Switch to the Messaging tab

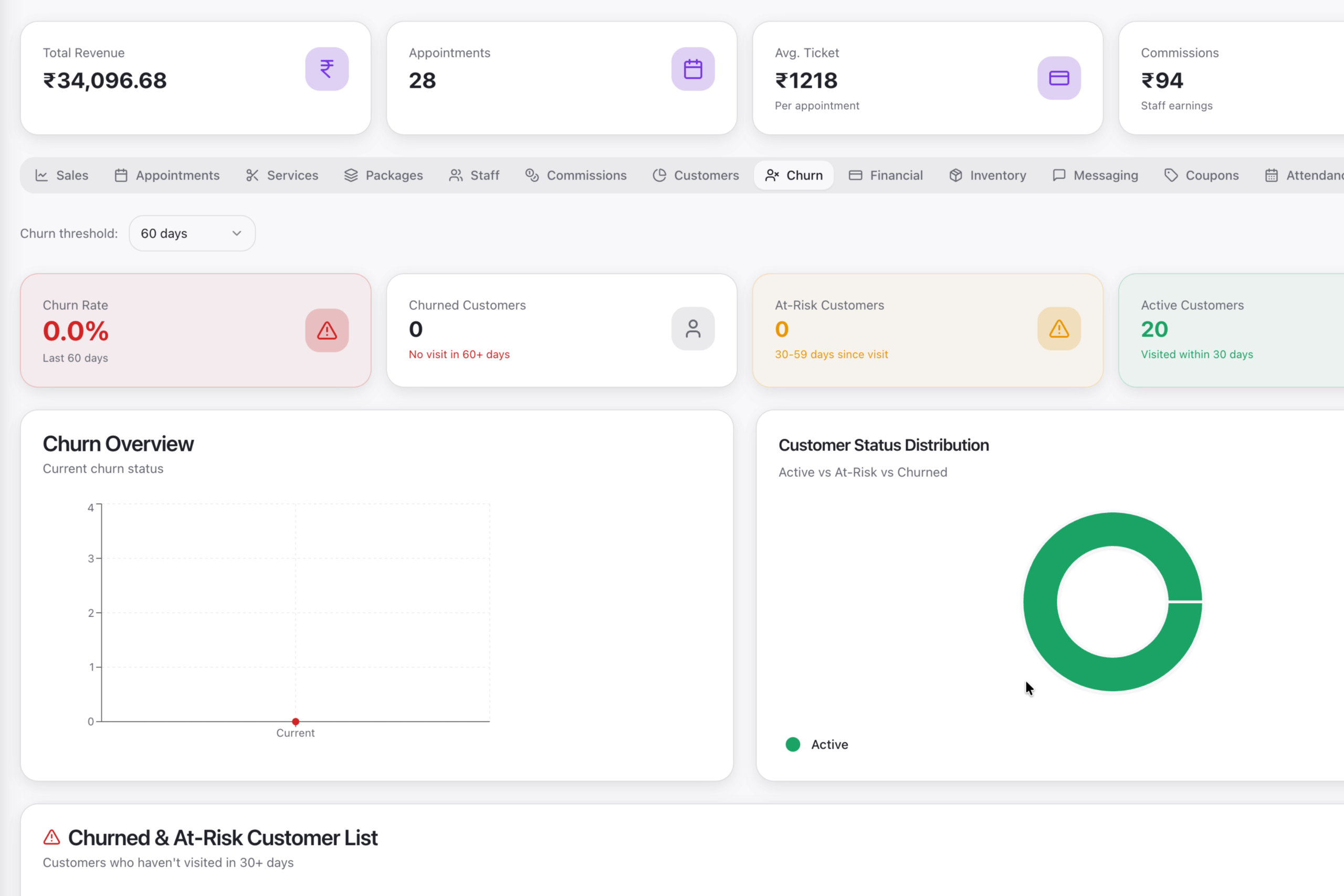click(1095, 175)
